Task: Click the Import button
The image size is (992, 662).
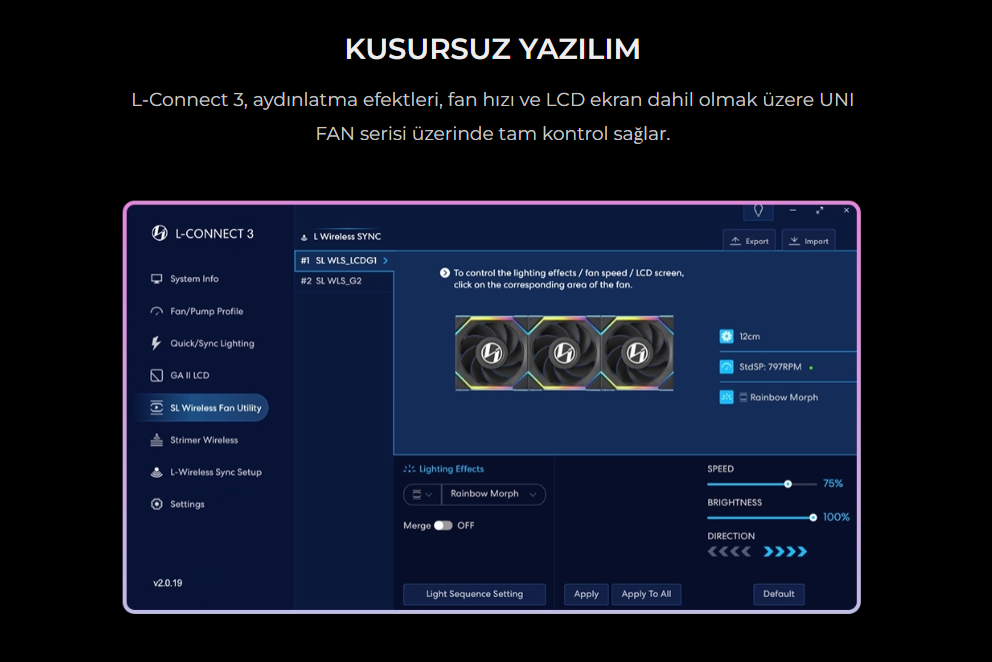Action: coord(809,241)
